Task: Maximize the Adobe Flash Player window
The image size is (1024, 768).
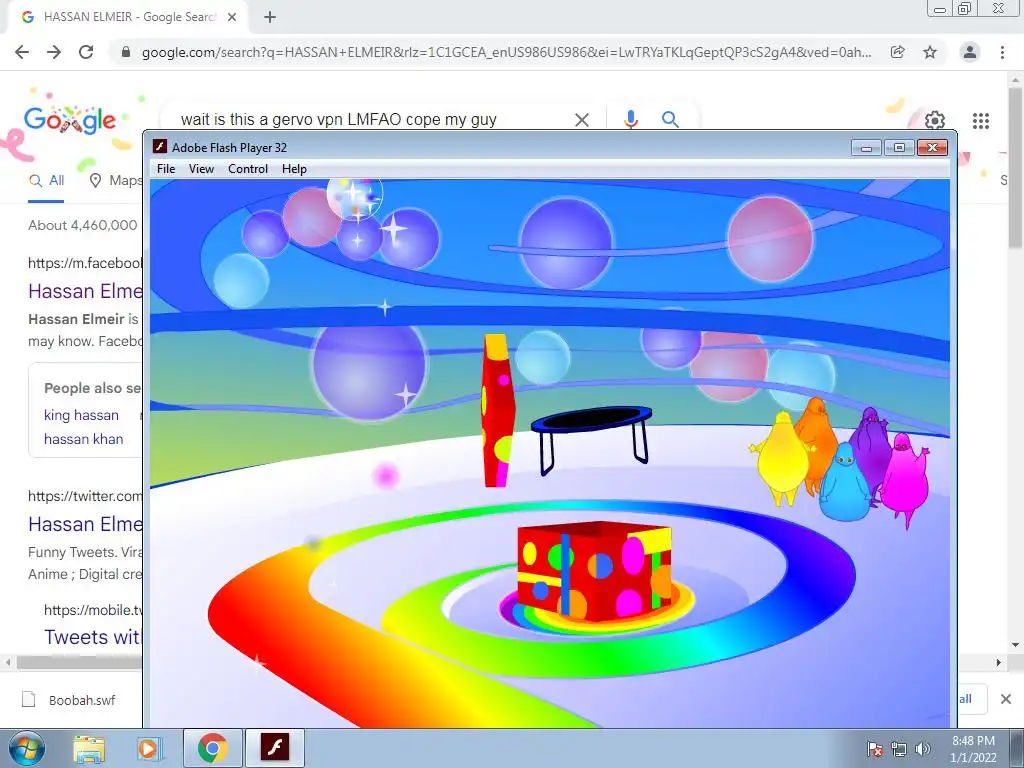Action: click(x=899, y=148)
